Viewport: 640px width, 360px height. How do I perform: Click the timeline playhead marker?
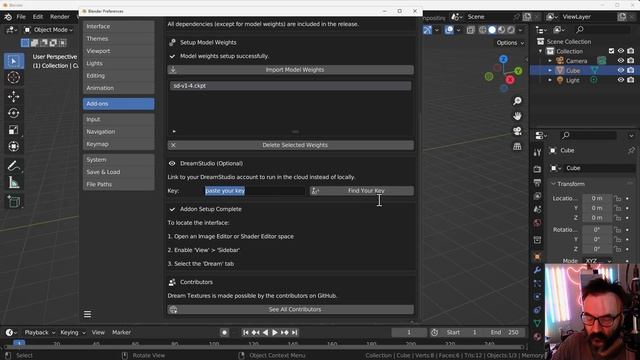coord(19,344)
